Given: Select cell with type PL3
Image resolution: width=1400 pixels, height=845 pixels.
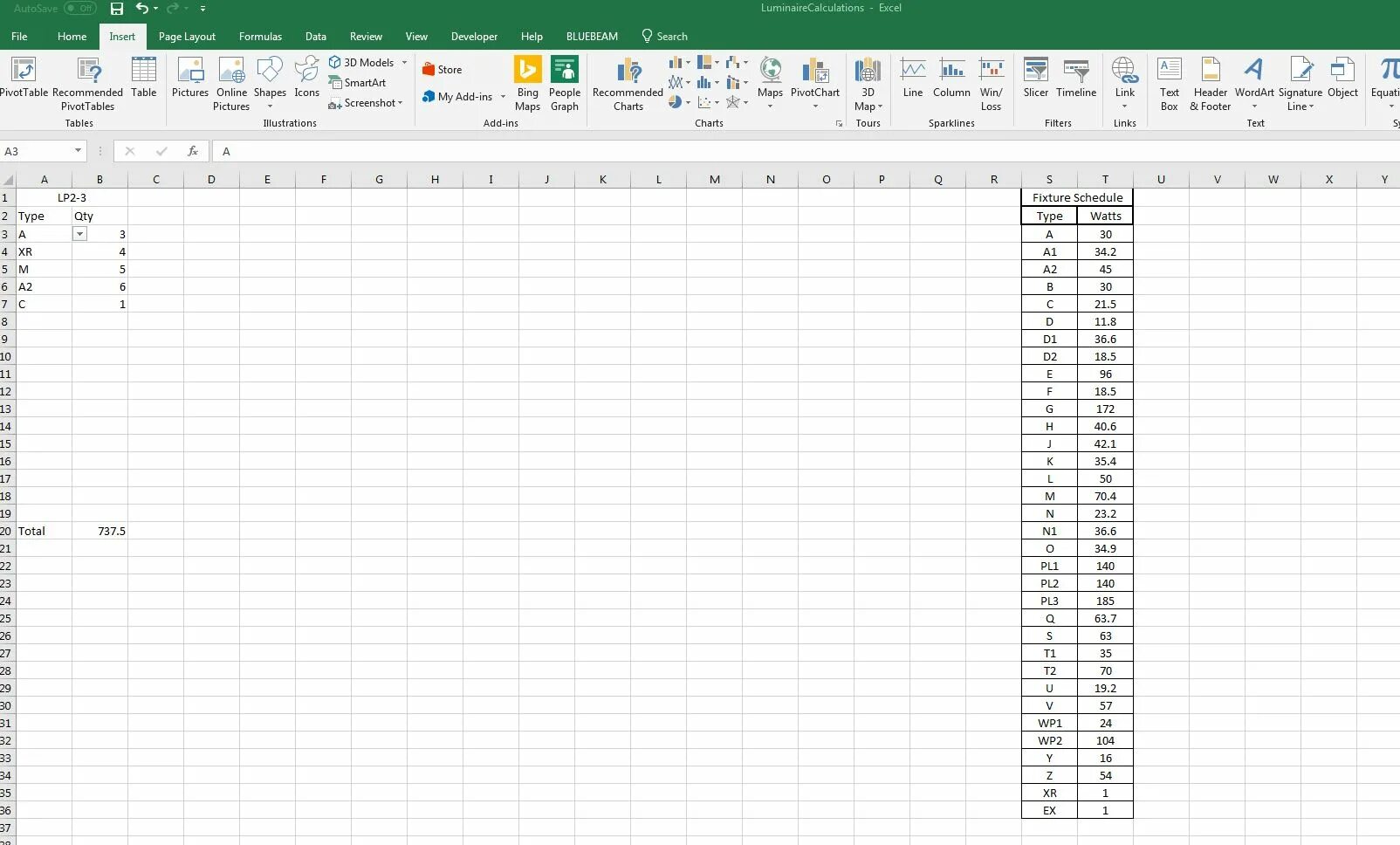Looking at the screenshot, I should pyautogui.click(x=1049, y=601).
